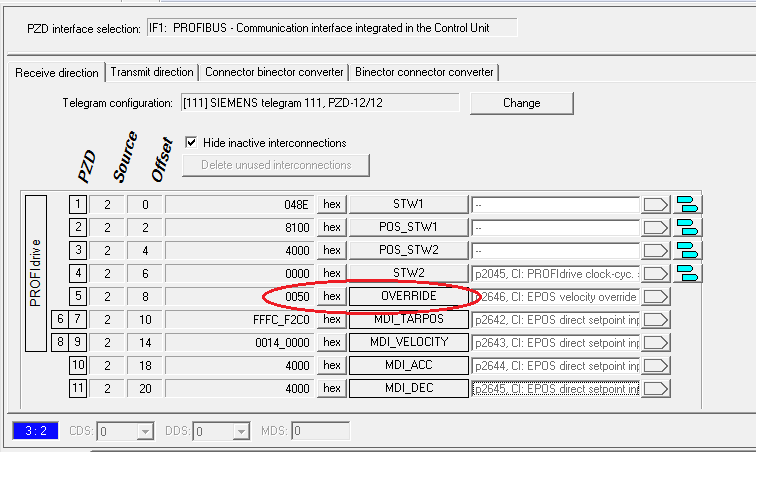Toggle hex format for MDI_ACC value

(332, 365)
